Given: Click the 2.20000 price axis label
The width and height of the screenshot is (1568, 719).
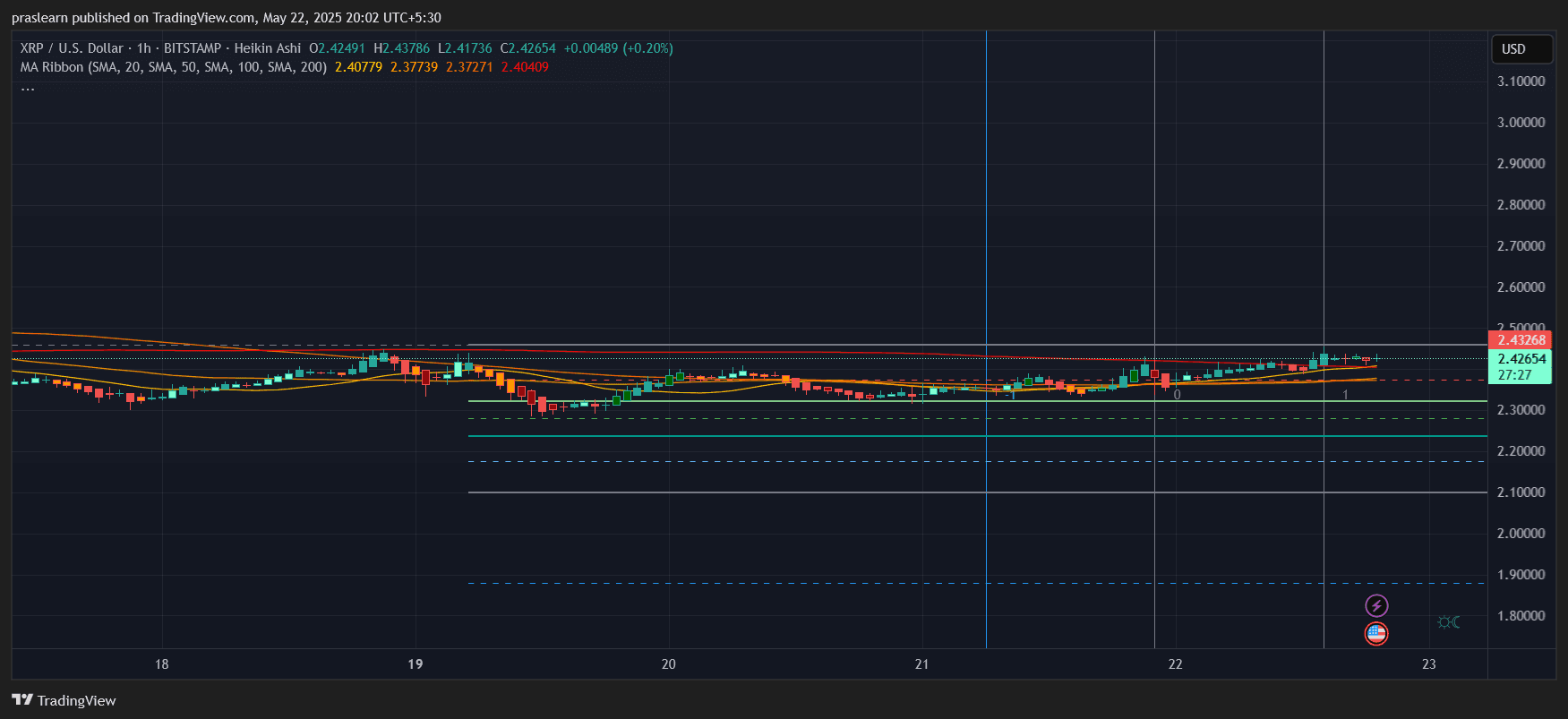Looking at the screenshot, I should [x=1521, y=451].
